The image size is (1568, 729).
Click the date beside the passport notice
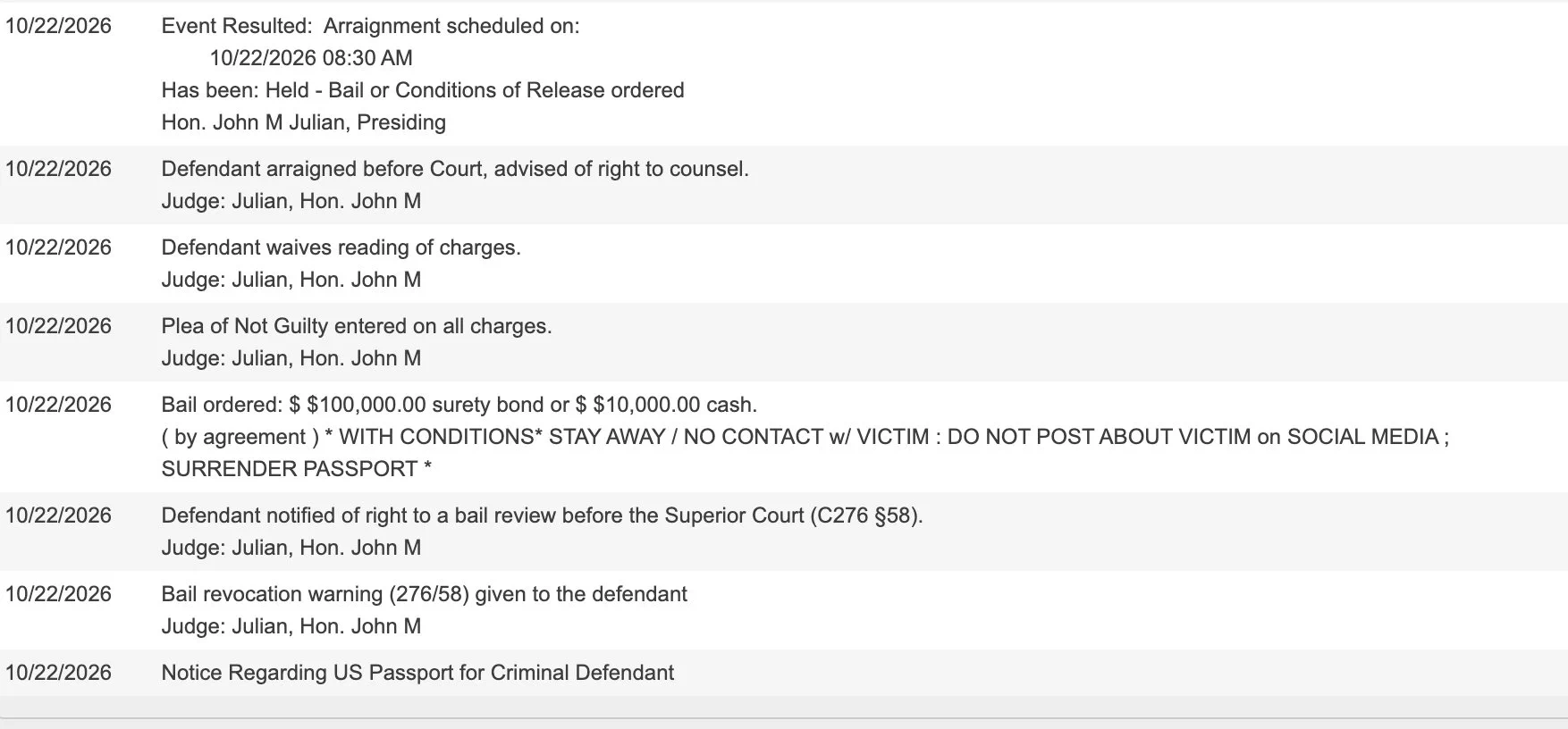(x=58, y=673)
